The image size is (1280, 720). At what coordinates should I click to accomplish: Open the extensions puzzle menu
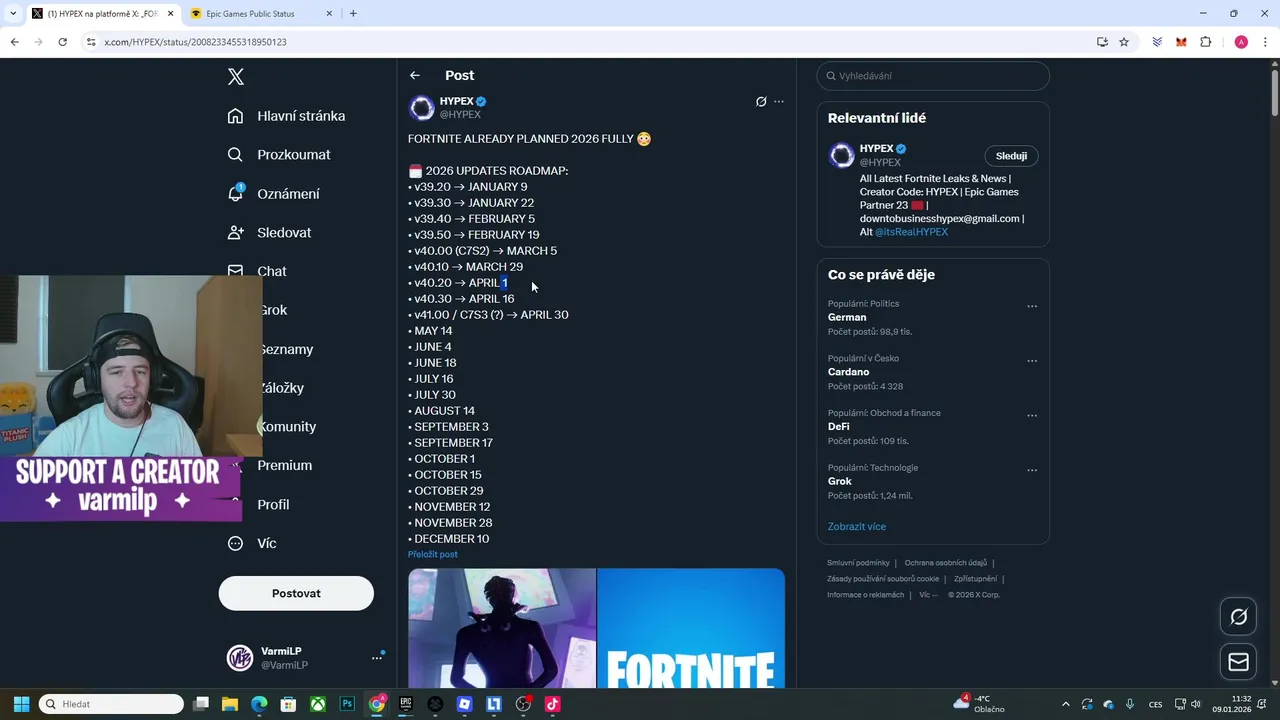[1205, 42]
